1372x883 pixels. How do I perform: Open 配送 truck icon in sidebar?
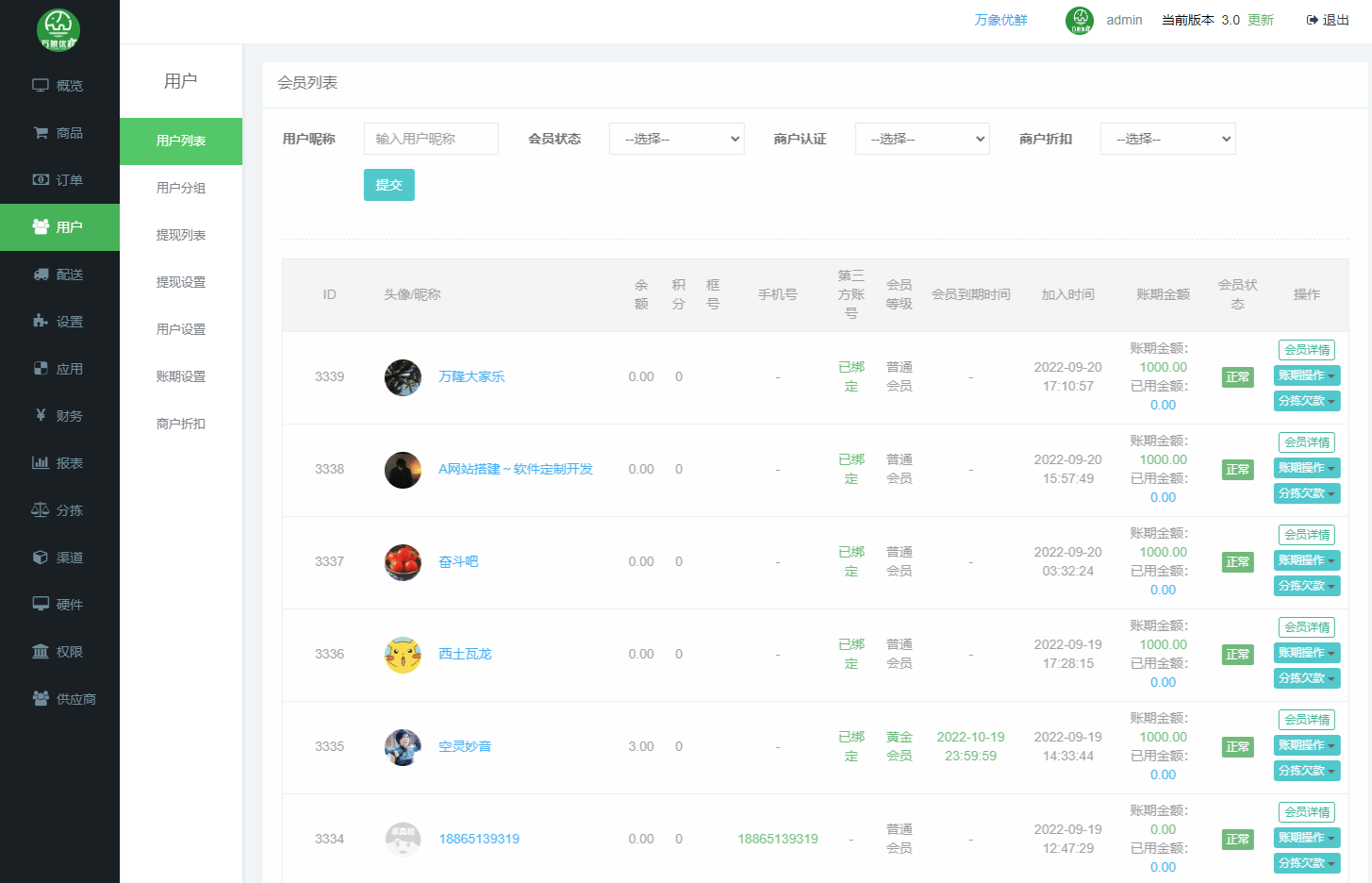(x=41, y=275)
